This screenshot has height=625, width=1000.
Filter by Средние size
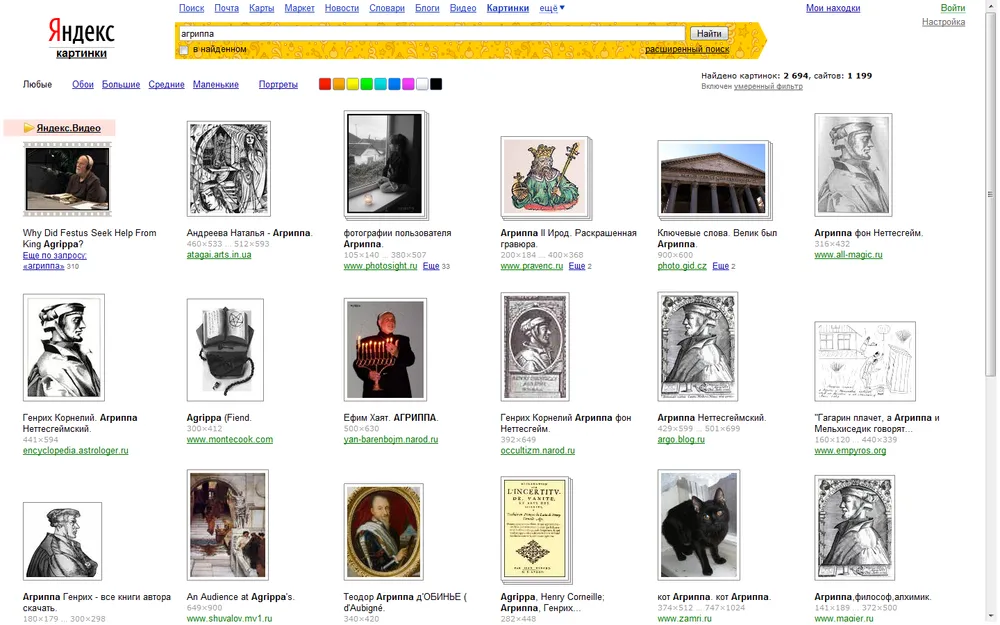(166, 84)
